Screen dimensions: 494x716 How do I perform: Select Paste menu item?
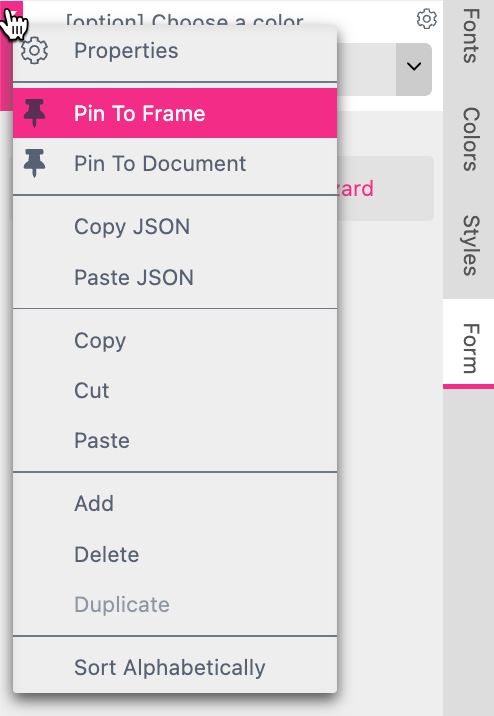coord(175,441)
